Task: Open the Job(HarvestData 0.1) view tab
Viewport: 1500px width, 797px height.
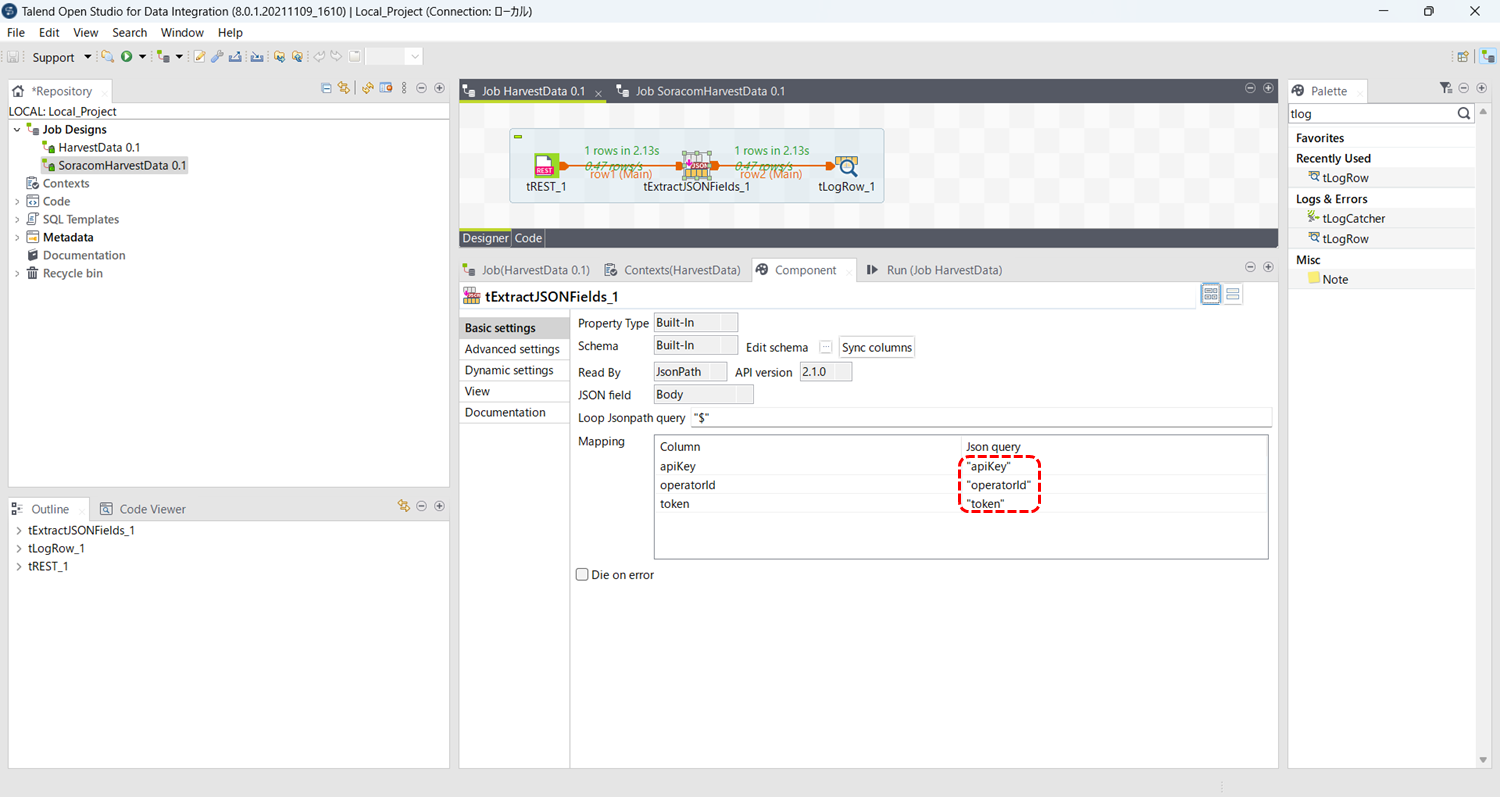Action: (x=526, y=270)
